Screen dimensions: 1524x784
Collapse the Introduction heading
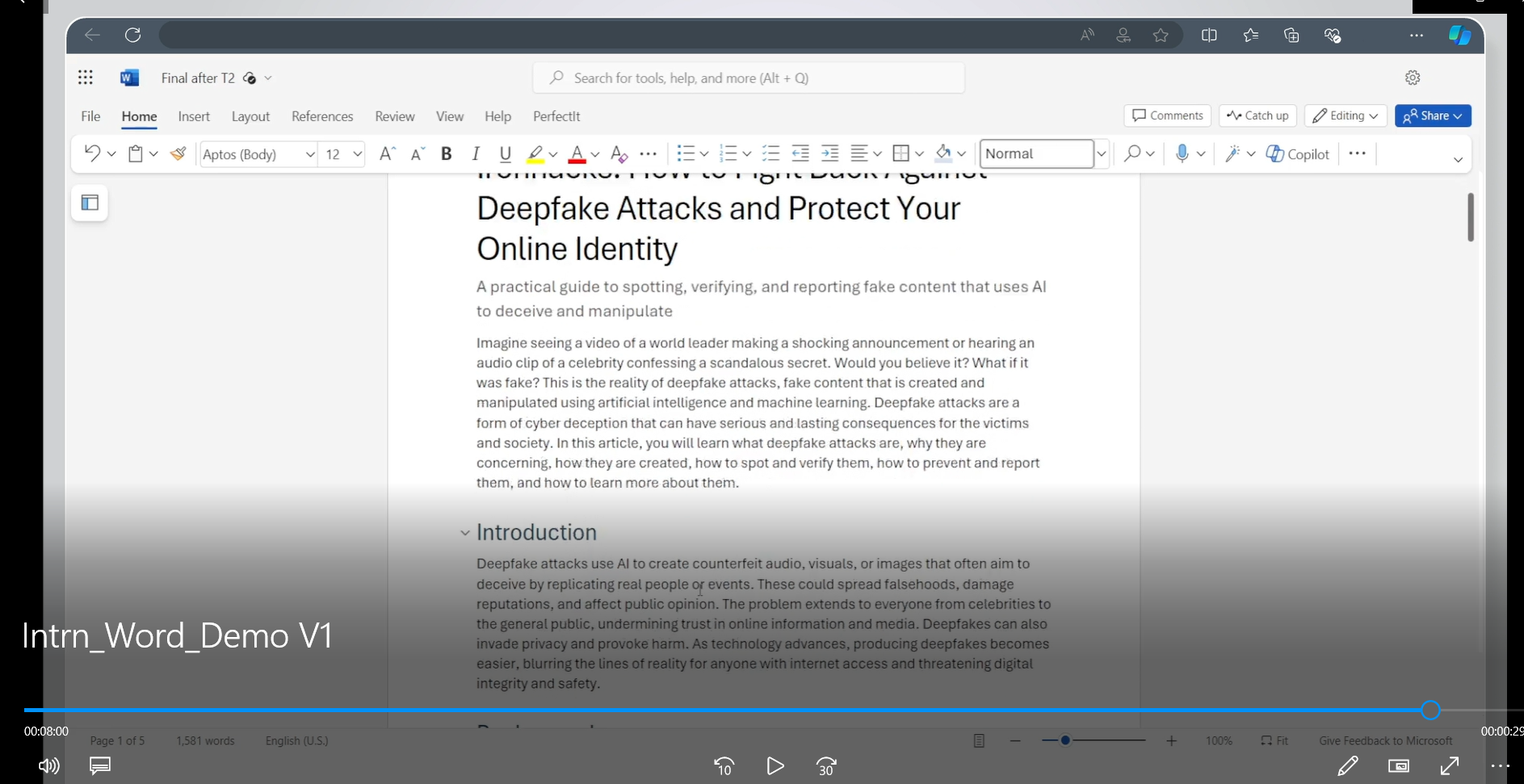point(464,533)
